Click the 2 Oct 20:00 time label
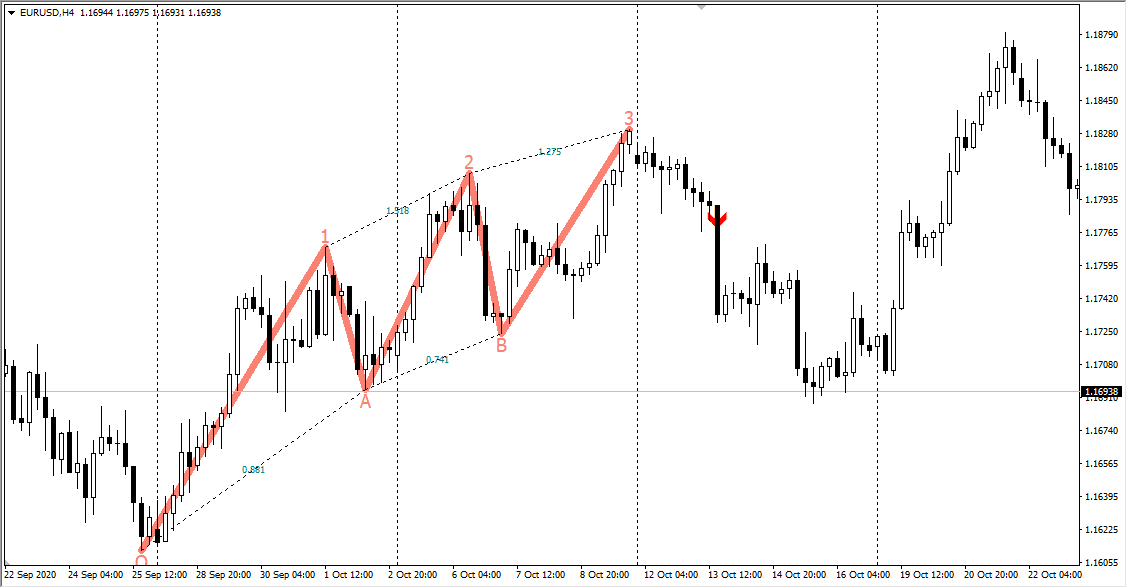Screen dimensions: 1127x588 click(x=414, y=575)
